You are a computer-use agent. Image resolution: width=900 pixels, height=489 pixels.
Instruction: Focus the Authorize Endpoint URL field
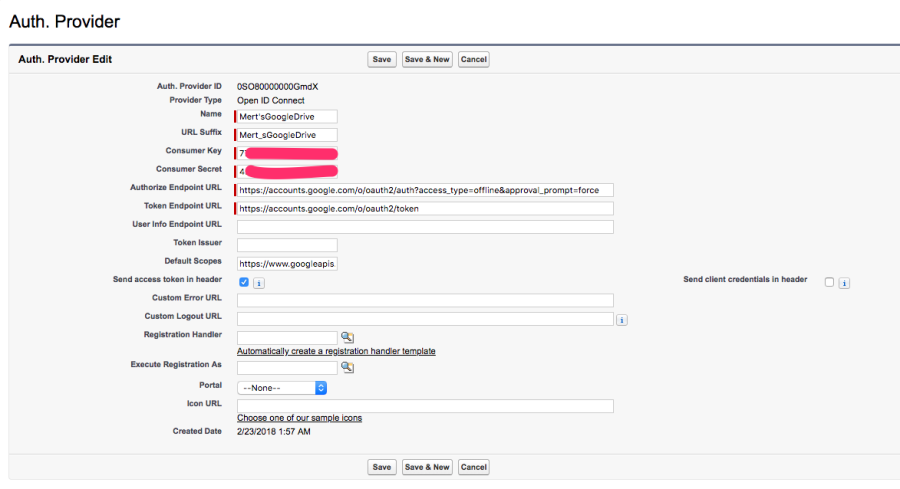click(x=424, y=190)
